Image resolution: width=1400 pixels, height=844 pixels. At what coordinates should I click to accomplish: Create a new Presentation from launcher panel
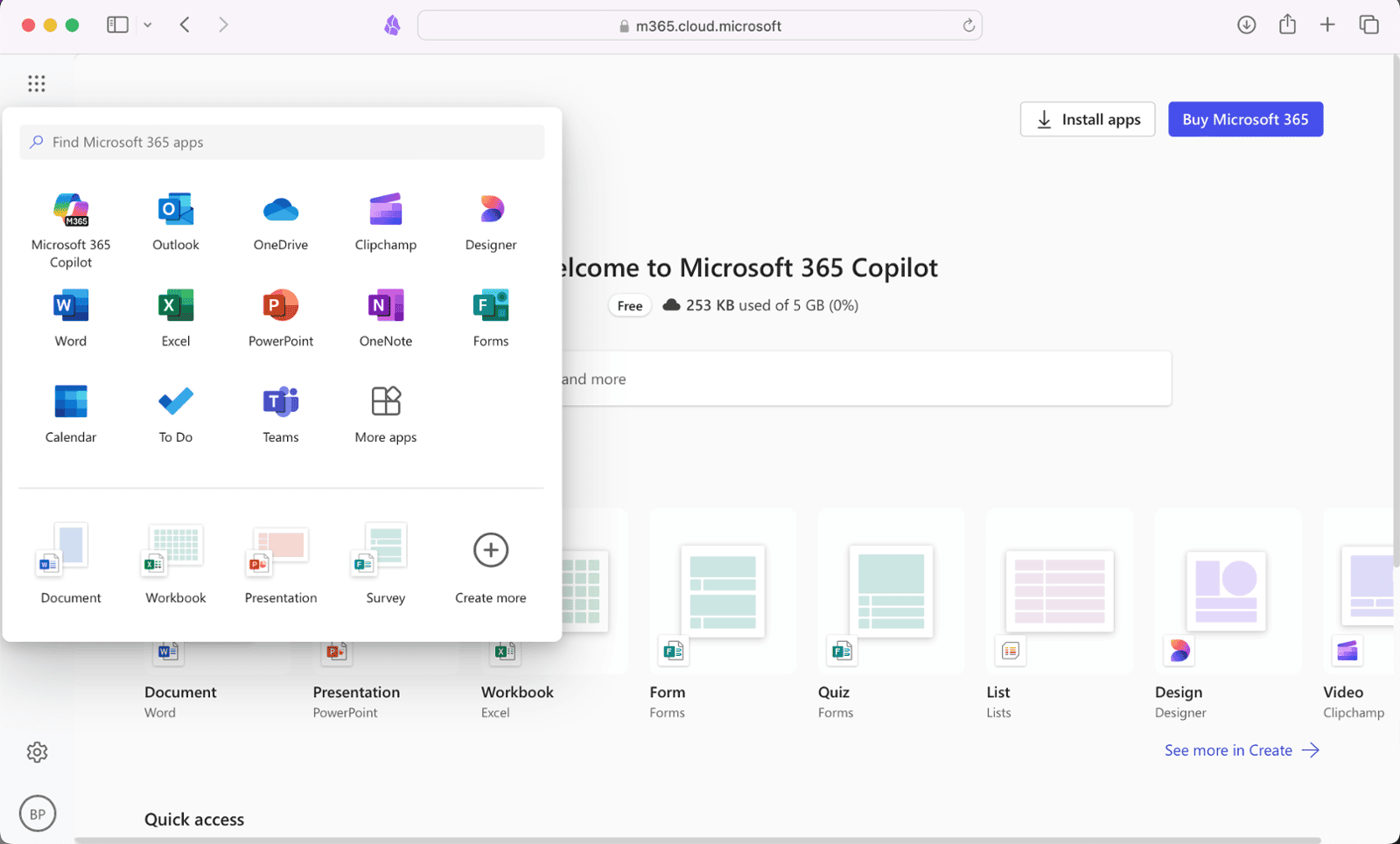pyautogui.click(x=281, y=563)
